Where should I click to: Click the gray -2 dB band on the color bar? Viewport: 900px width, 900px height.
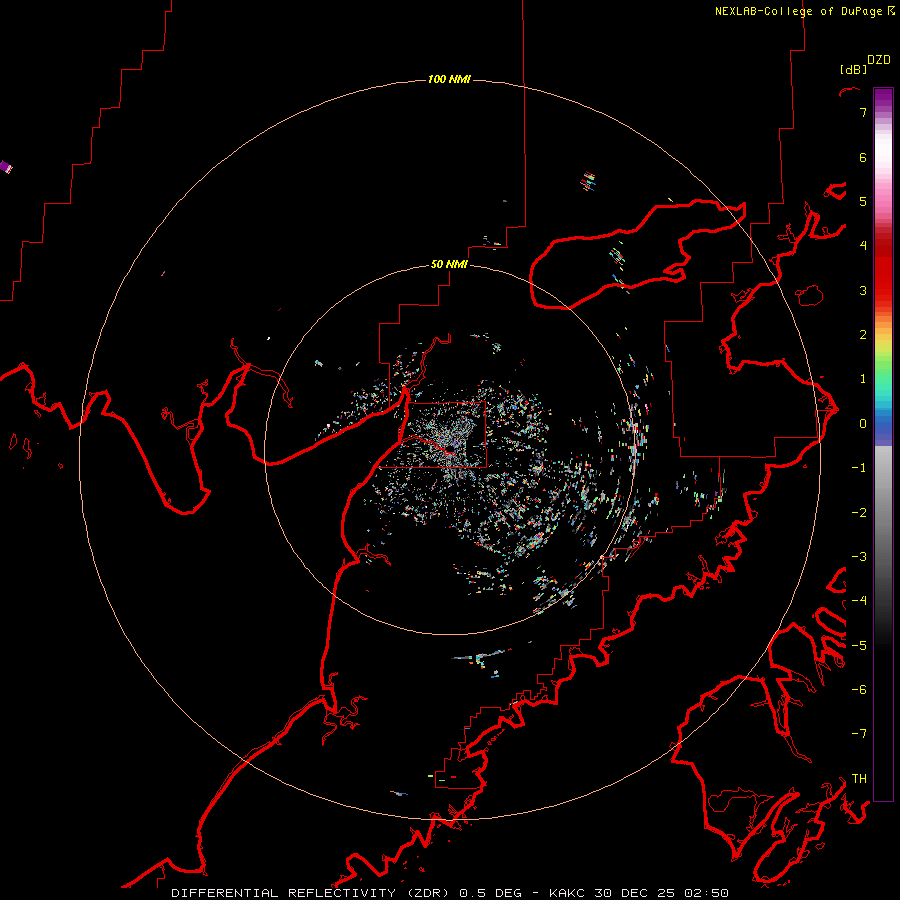883,513
